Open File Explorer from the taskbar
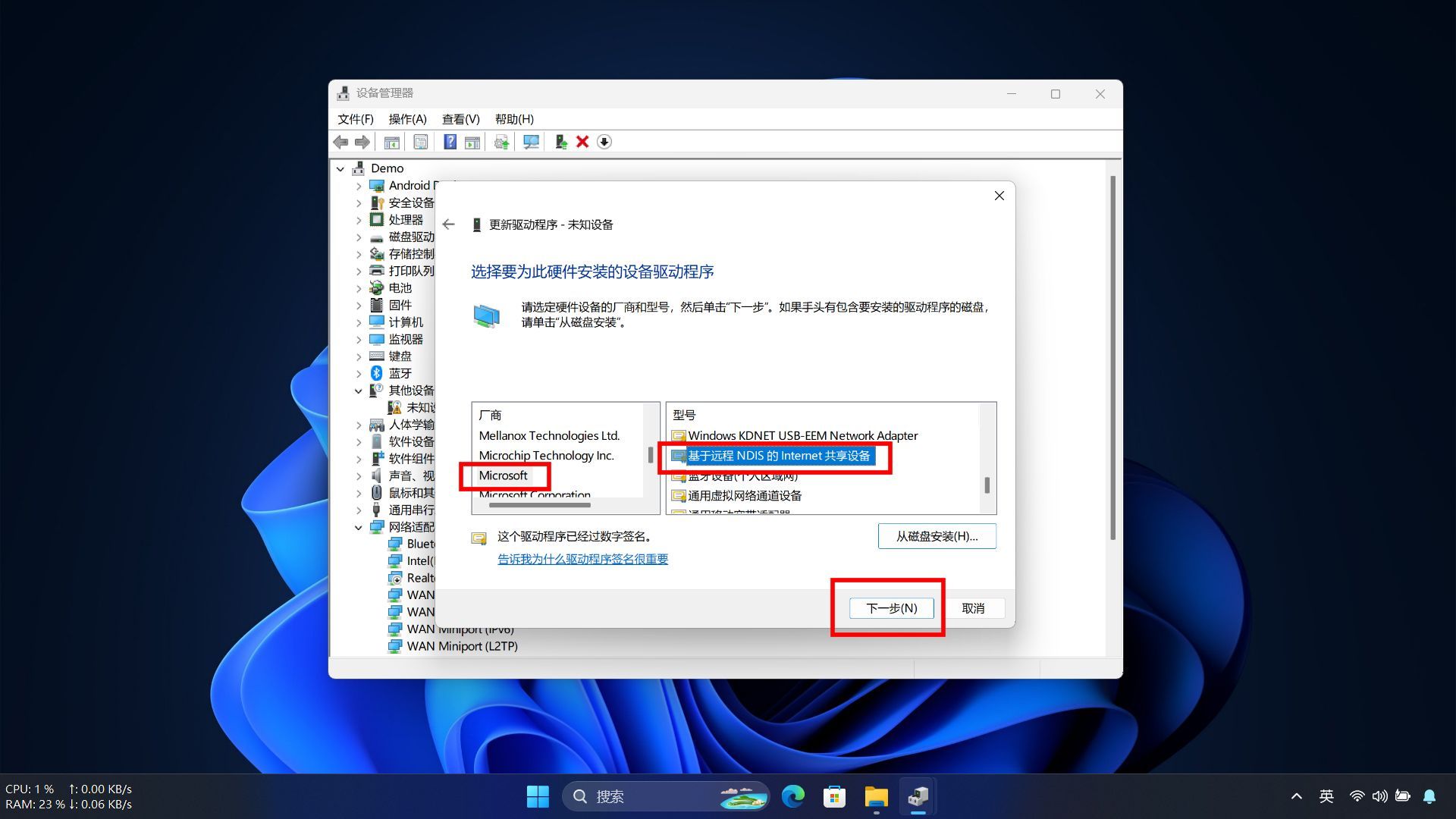This screenshot has width=1456, height=819. pyautogui.click(x=876, y=796)
